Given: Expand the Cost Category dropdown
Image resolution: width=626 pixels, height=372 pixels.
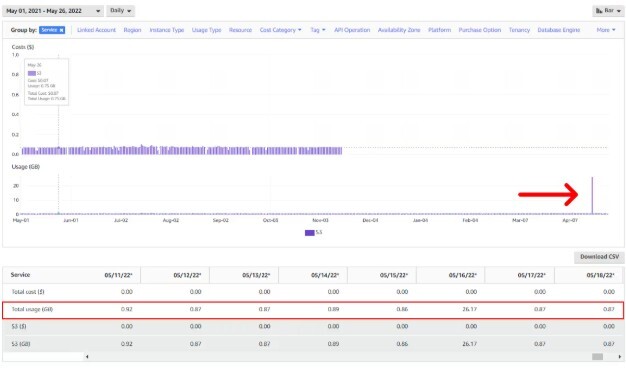Looking at the screenshot, I should (x=280, y=30).
